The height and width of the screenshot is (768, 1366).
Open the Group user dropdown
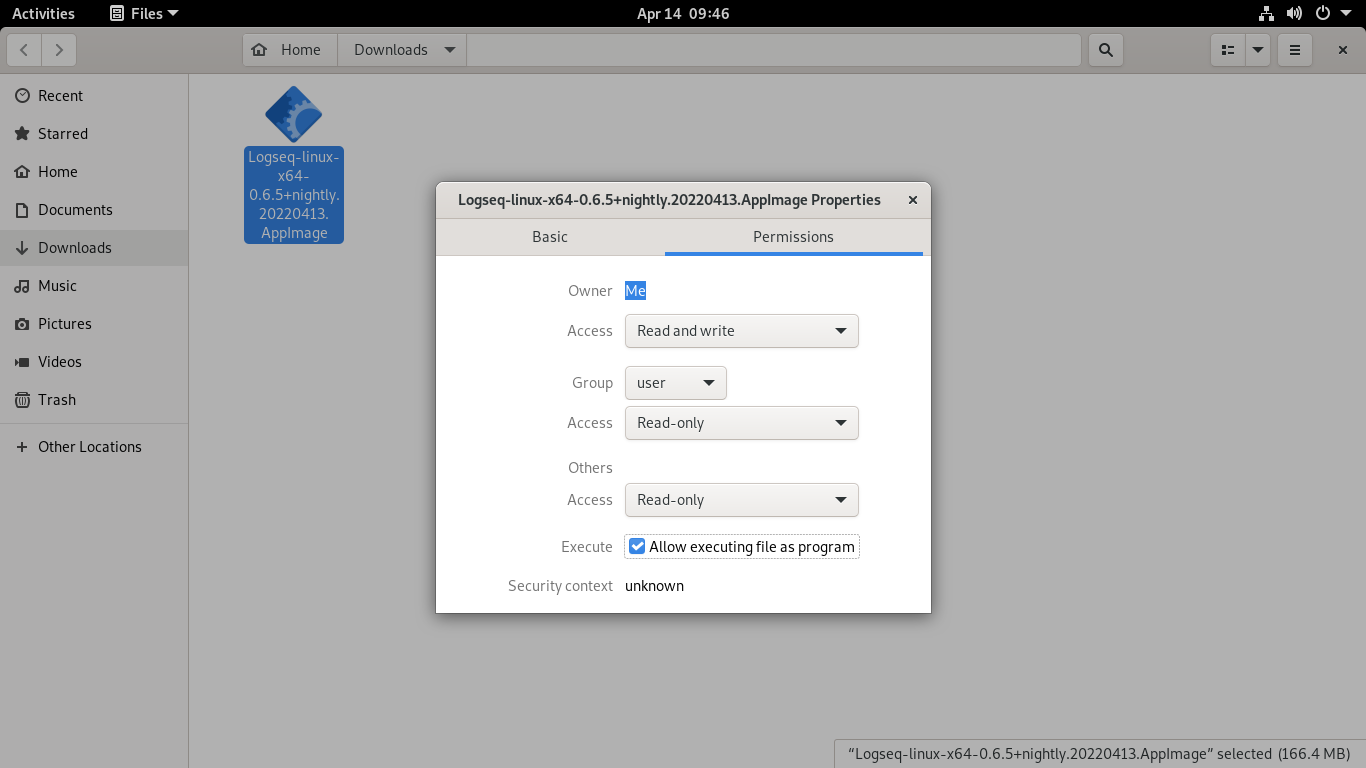click(676, 383)
